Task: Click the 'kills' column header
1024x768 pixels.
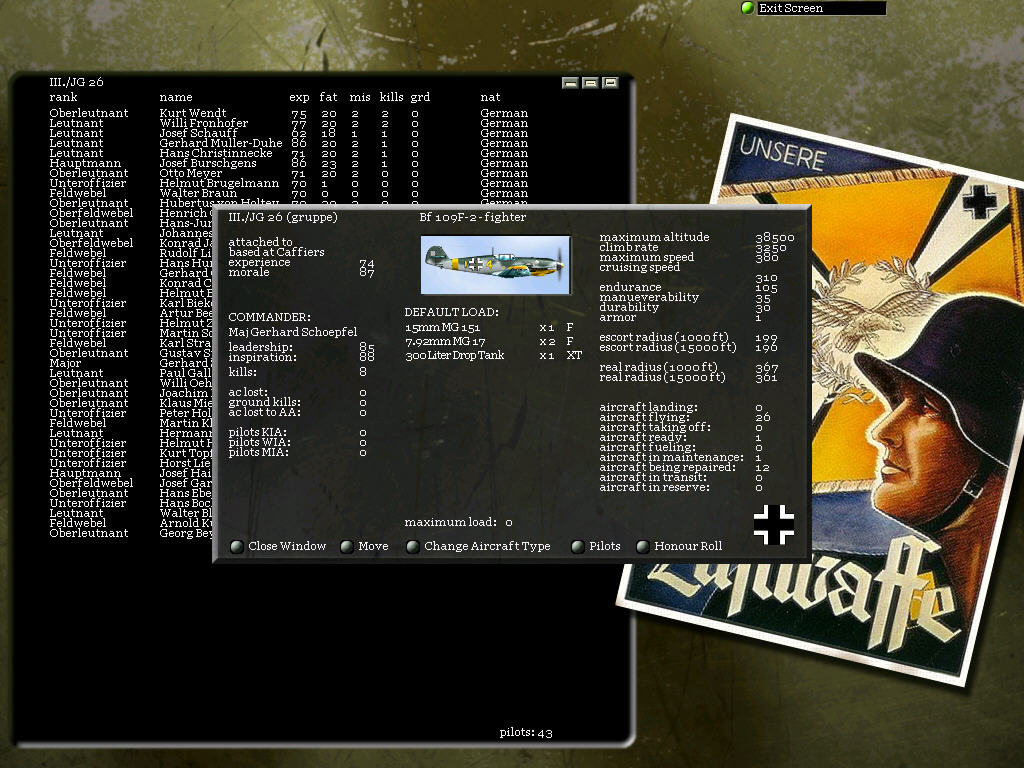Action: tap(391, 97)
